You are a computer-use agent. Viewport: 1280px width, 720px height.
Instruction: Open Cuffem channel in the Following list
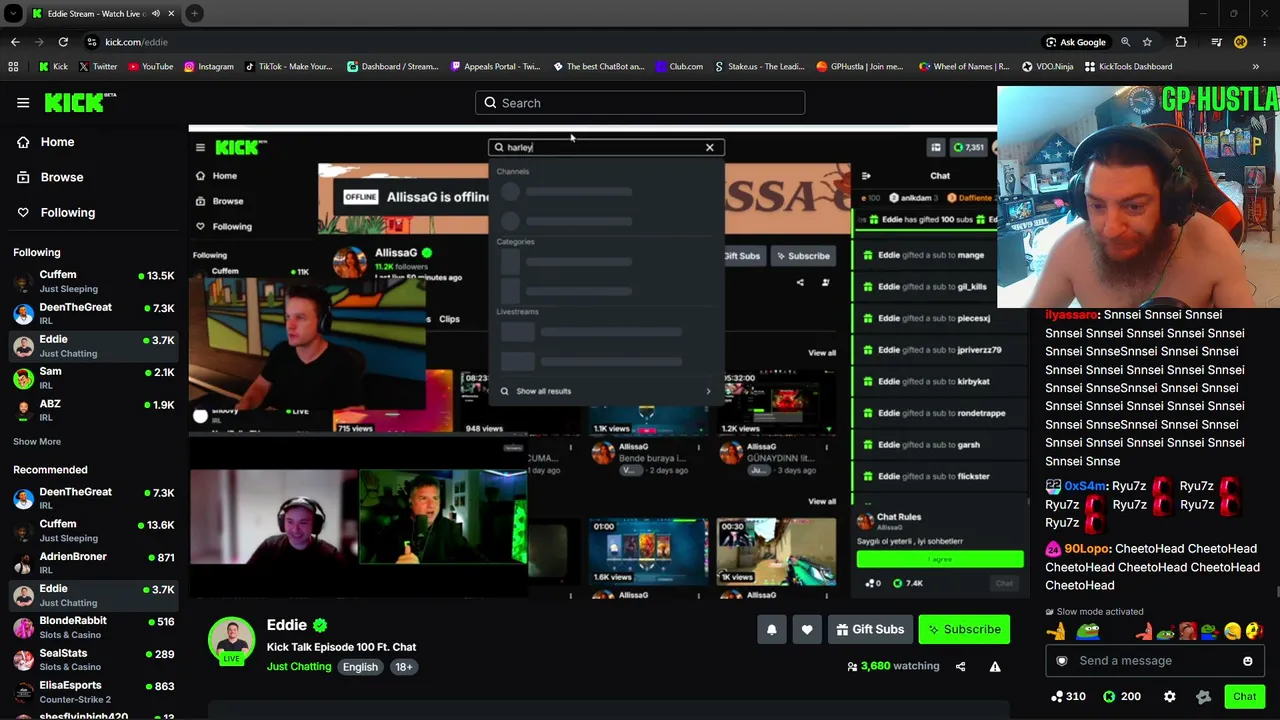pyautogui.click(x=94, y=281)
